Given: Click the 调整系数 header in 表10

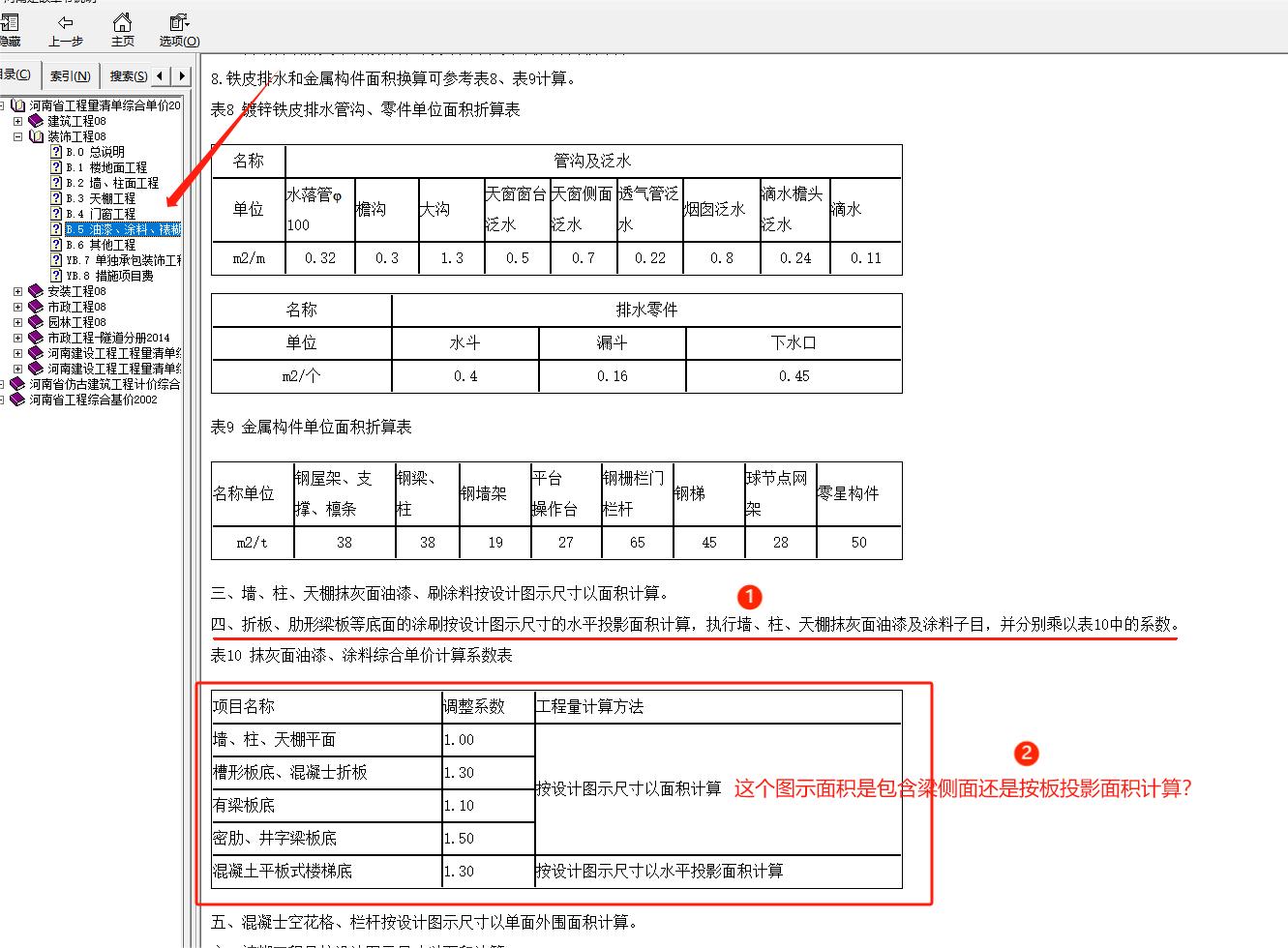Looking at the screenshot, I should click(488, 706).
